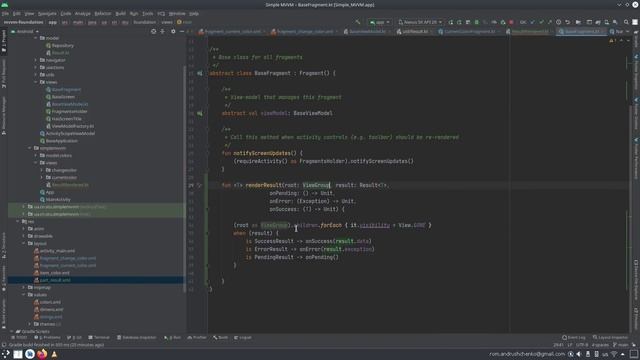Click the Project panel vertical scrollbar
The image size is (640, 360).
click(x=184, y=180)
